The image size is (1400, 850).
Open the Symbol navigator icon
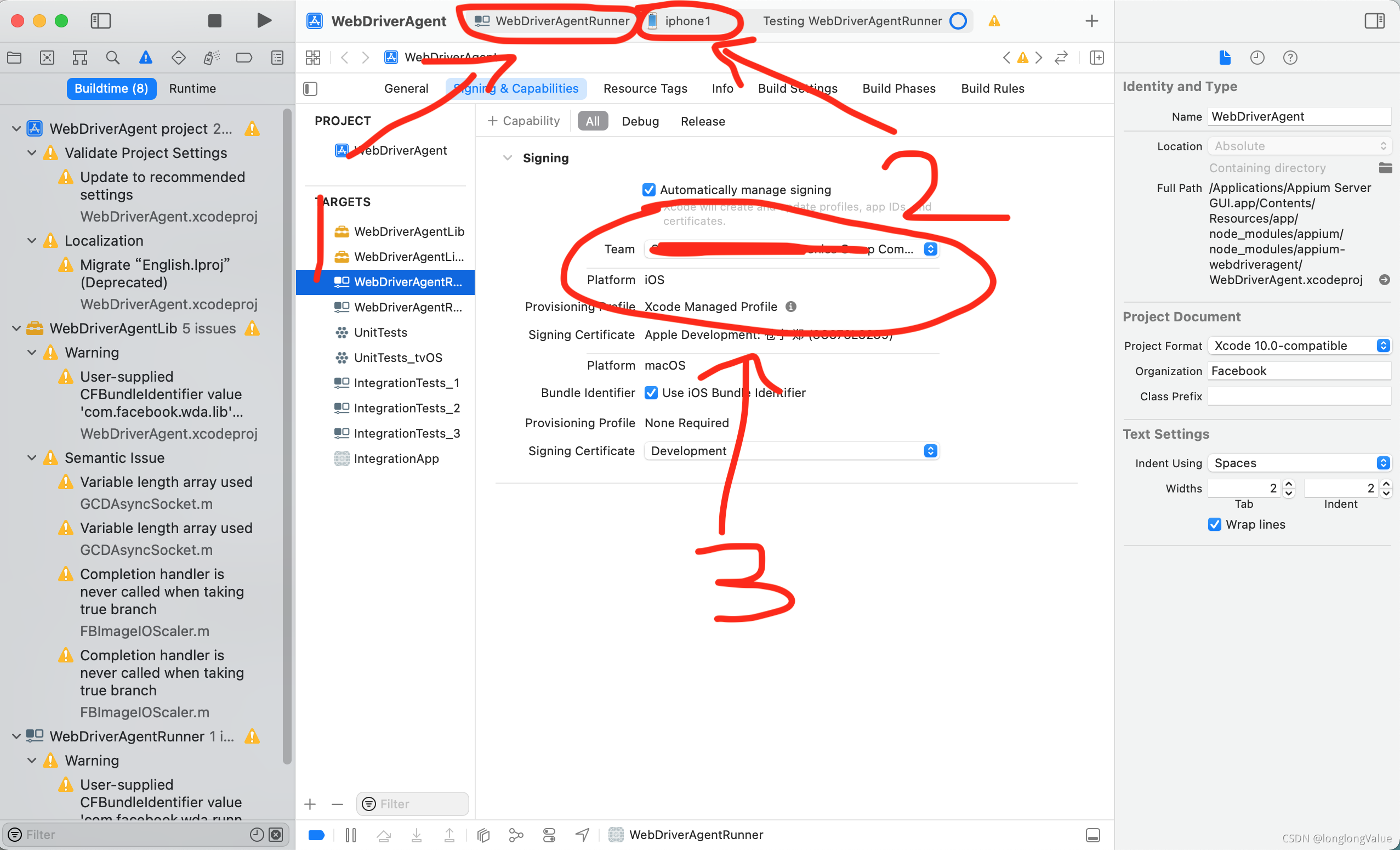tap(79, 58)
